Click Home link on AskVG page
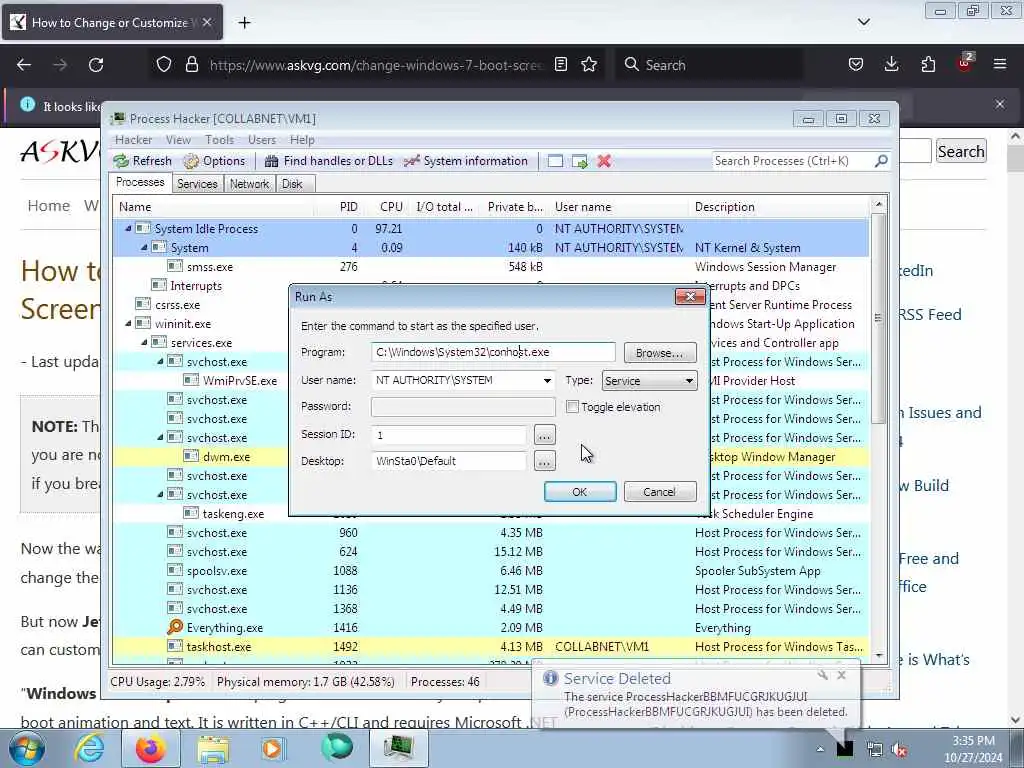The width and height of the screenshot is (1024, 768). (x=48, y=206)
